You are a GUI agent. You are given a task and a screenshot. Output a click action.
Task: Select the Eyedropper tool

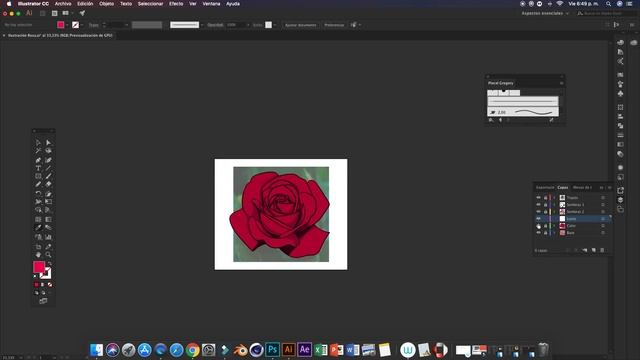(38, 228)
